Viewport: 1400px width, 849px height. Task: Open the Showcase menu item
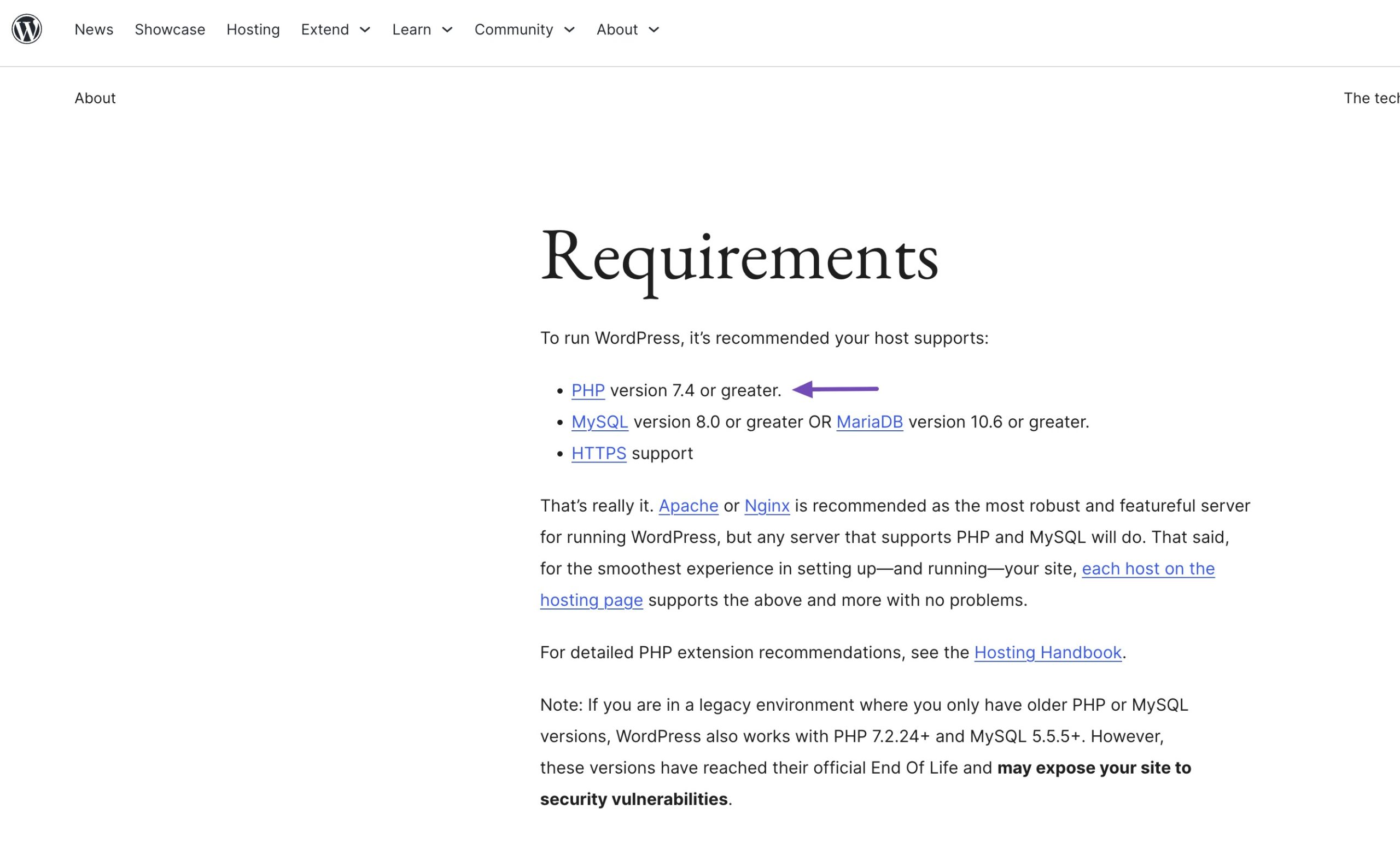170,30
